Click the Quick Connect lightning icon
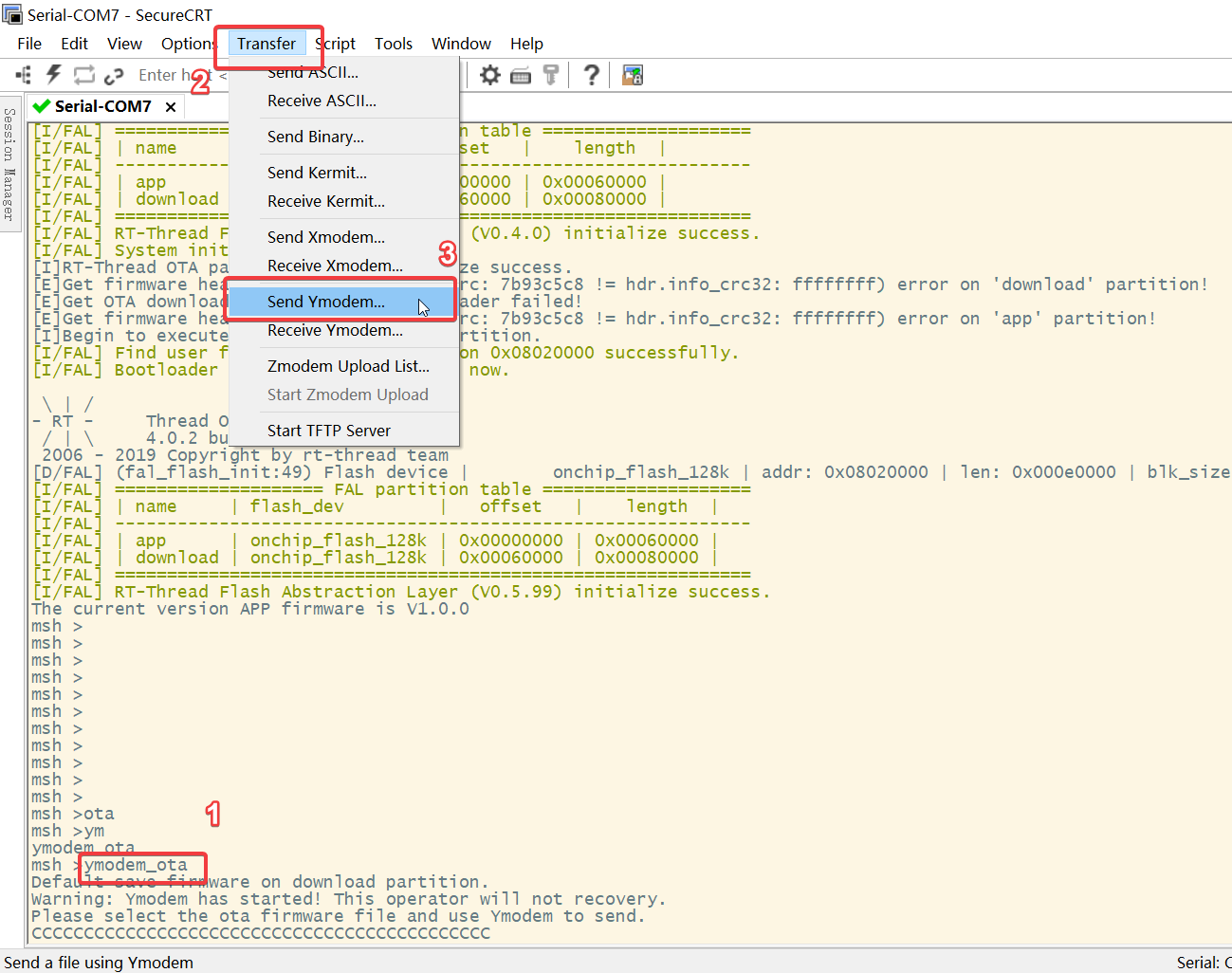Image resolution: width=1232 pixels, height=973 pixels. (x=54, y=75)
